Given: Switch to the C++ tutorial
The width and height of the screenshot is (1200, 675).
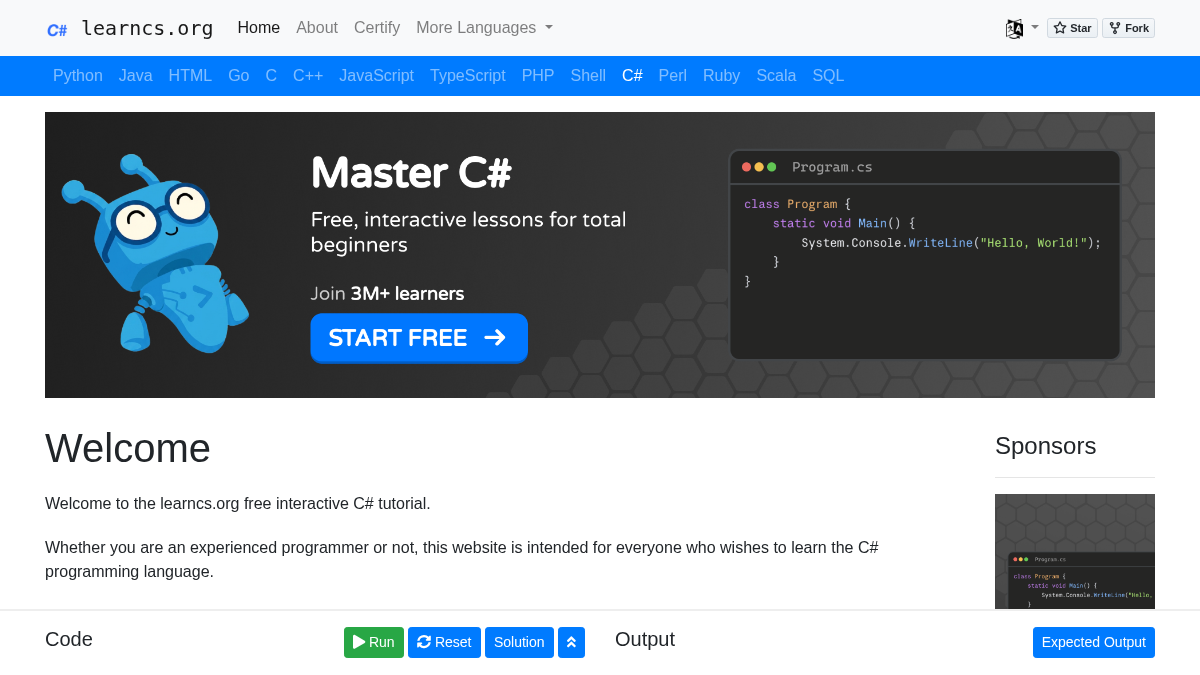Looking at the screenshot, I should [x=308, y=76].
